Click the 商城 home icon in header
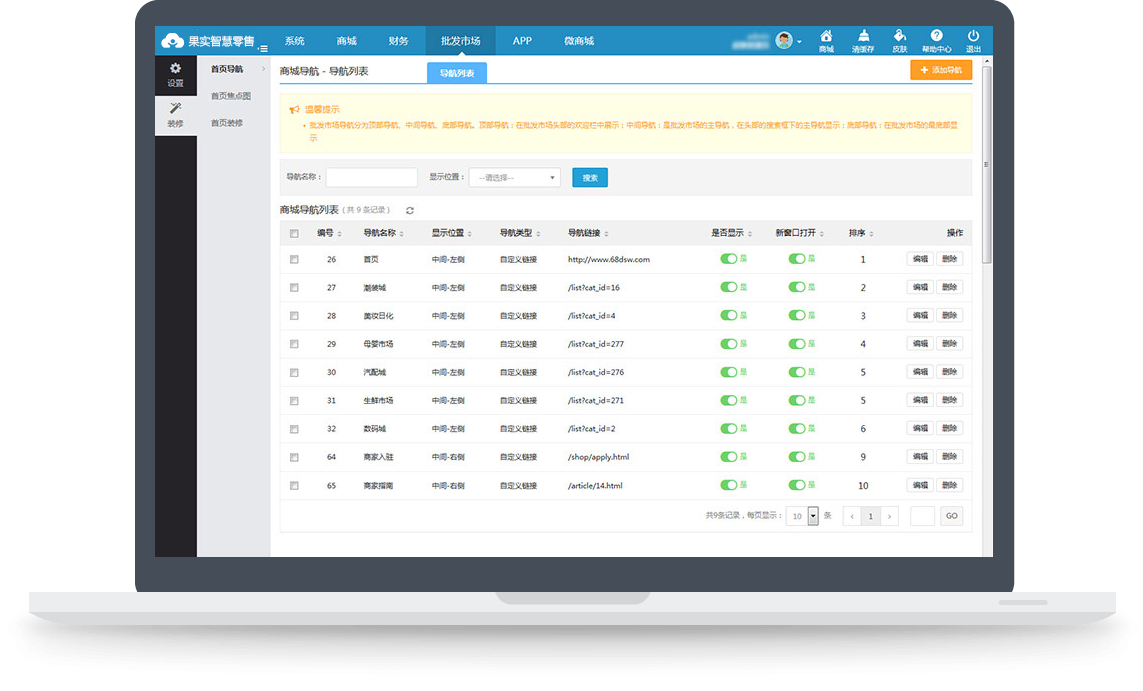 click(825, 37)
